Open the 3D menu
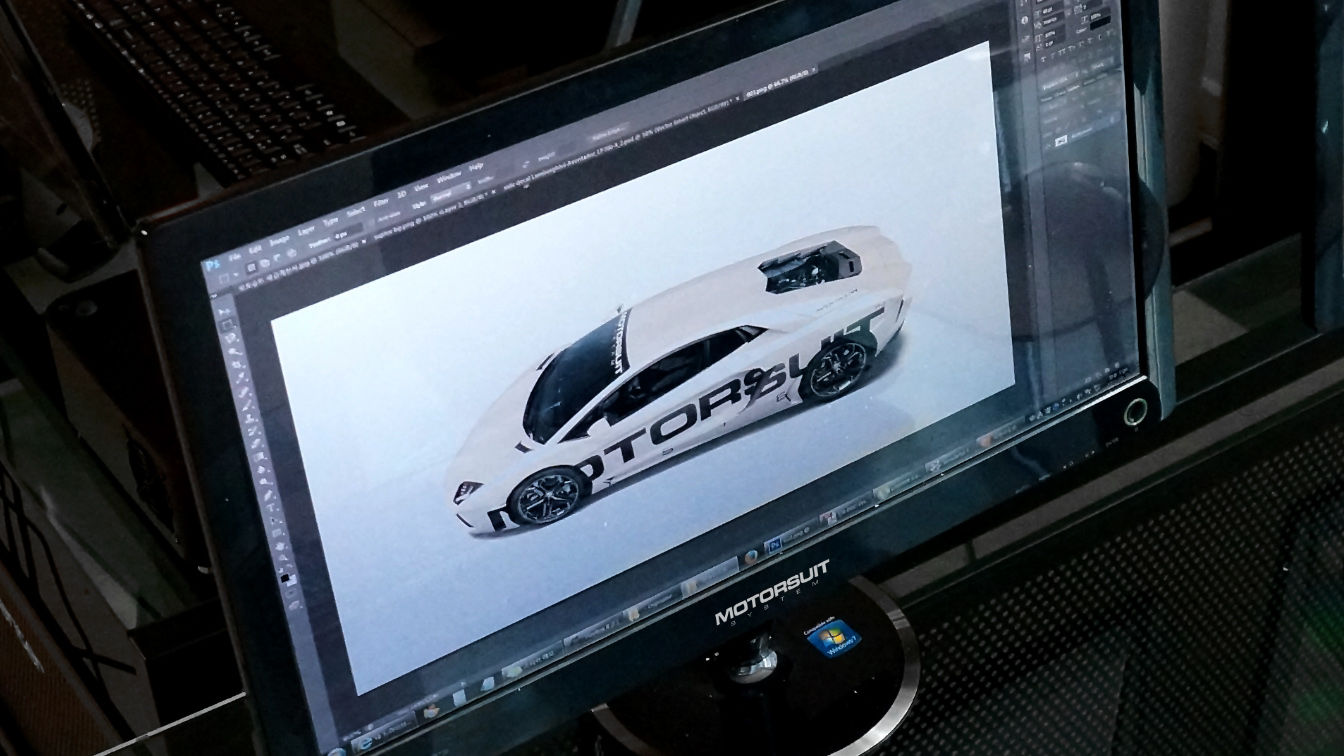1344x756 pixels. 401,194
